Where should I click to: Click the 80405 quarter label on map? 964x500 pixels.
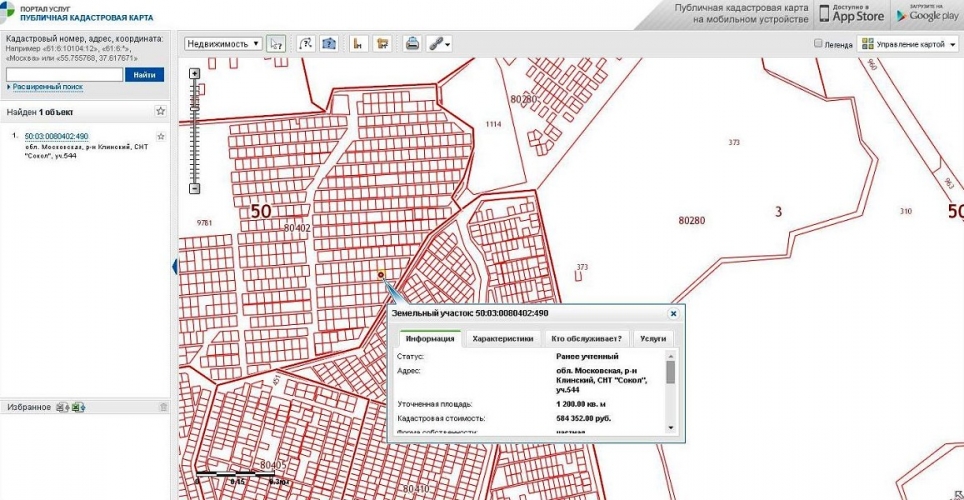tap(273, 465)
